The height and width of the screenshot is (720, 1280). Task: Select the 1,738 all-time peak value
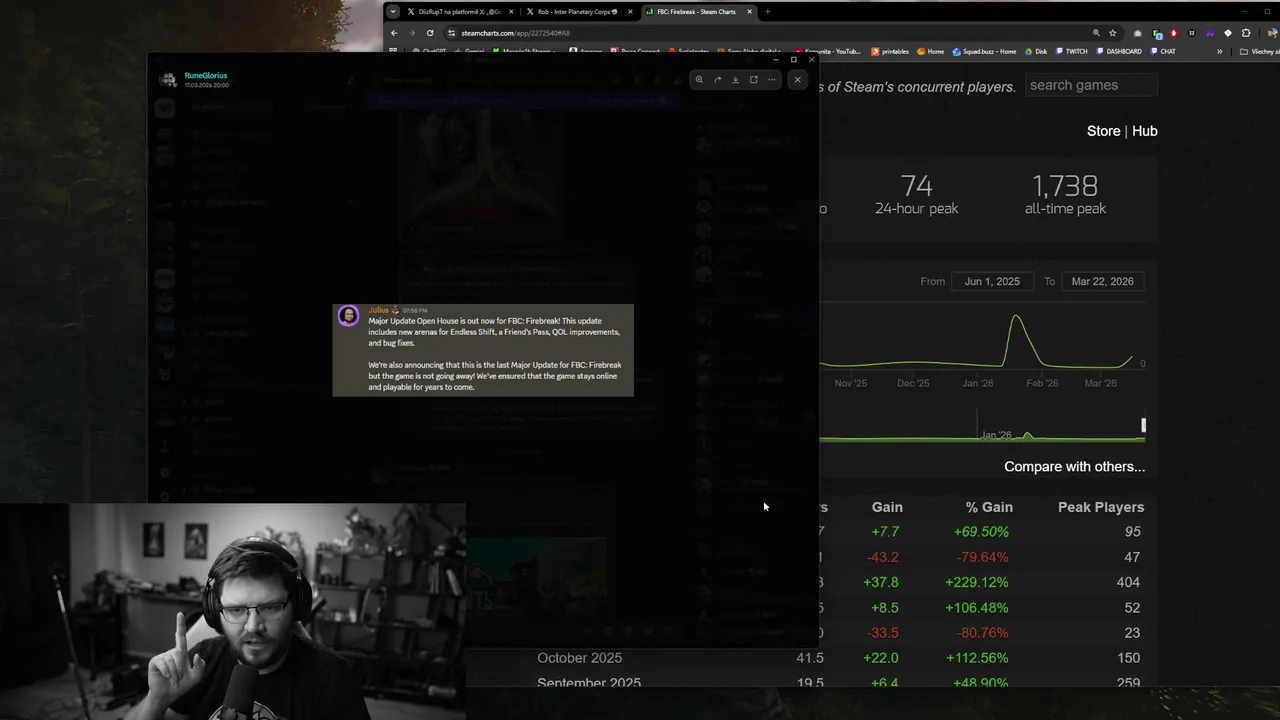pyautogui.click(x=1065, y=185)
